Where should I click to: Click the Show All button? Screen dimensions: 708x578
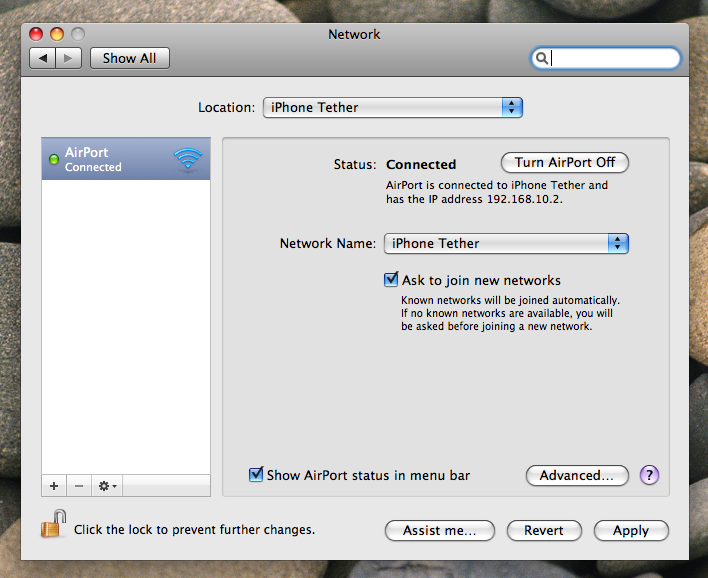[130, 58]
